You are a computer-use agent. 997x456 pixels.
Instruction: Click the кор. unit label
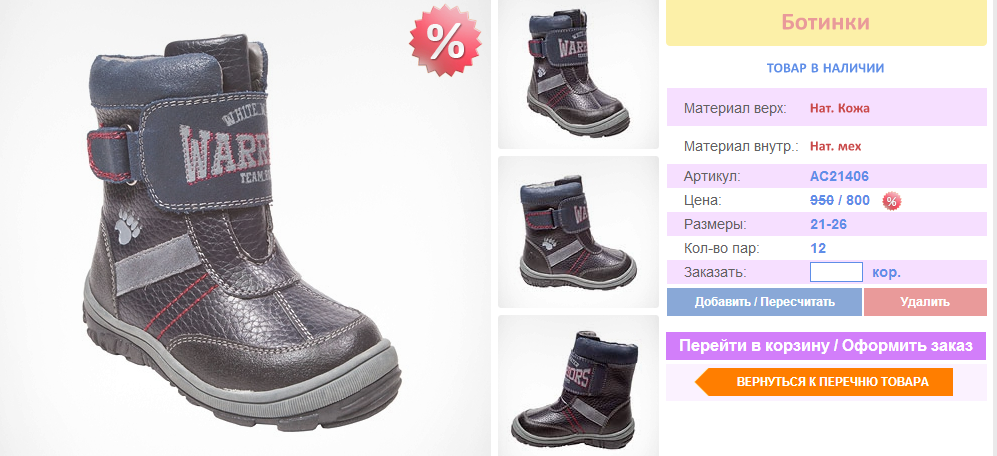[886, 273]
